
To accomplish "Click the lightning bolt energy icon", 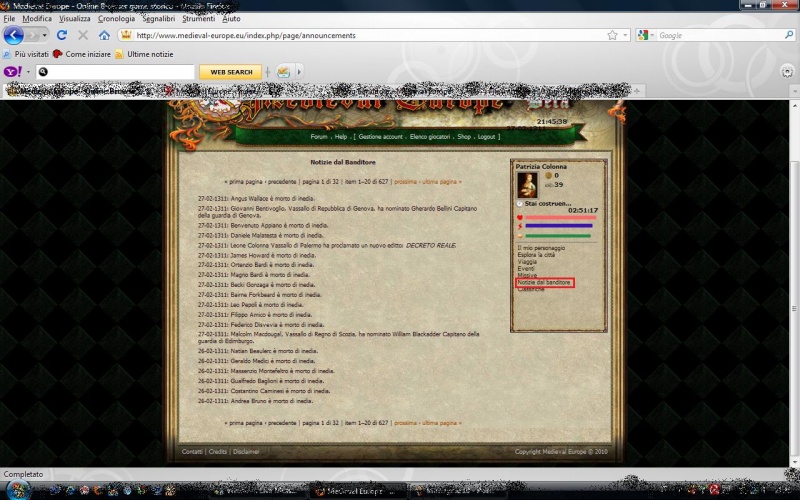I will pos(520,226).
